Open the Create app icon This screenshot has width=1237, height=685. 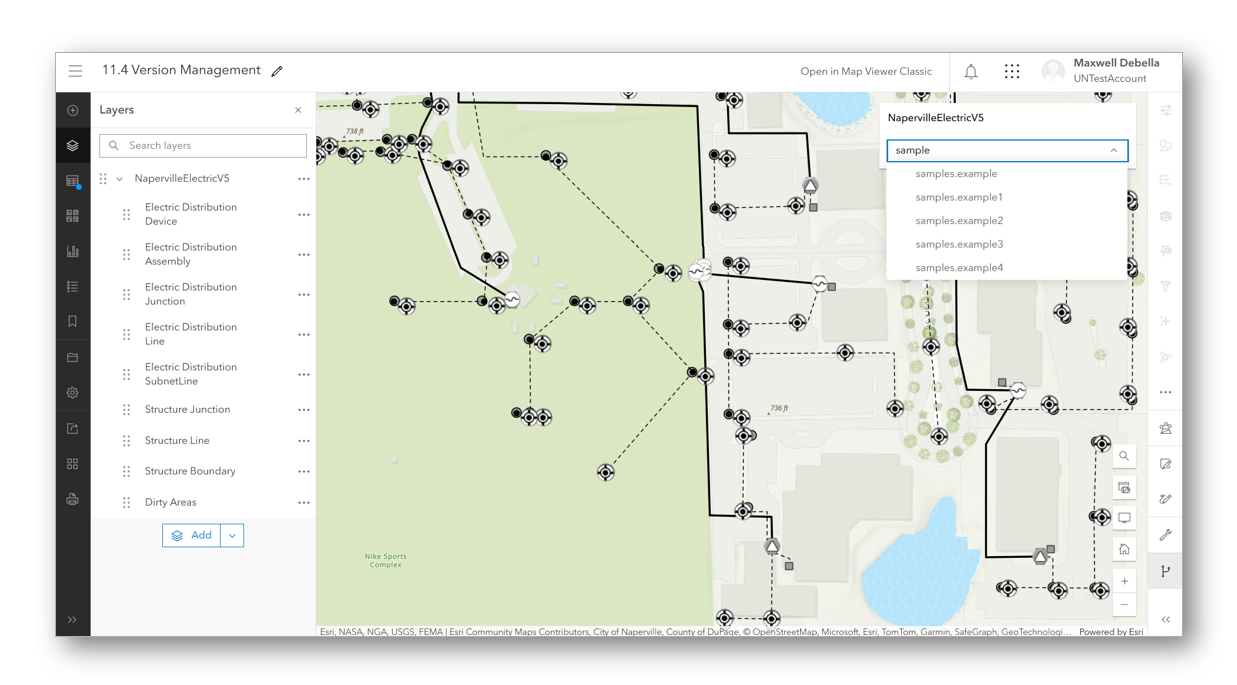73,464
